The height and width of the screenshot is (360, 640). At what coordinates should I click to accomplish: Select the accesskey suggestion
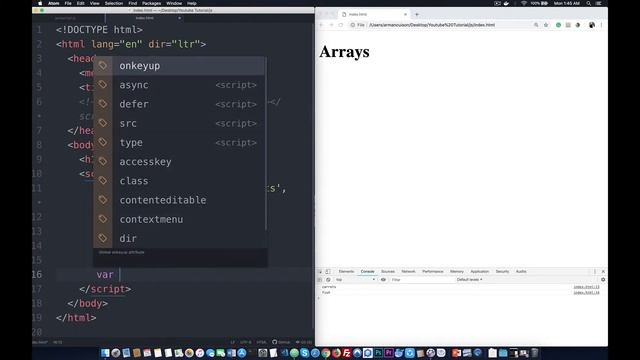[x=179, y=162]
